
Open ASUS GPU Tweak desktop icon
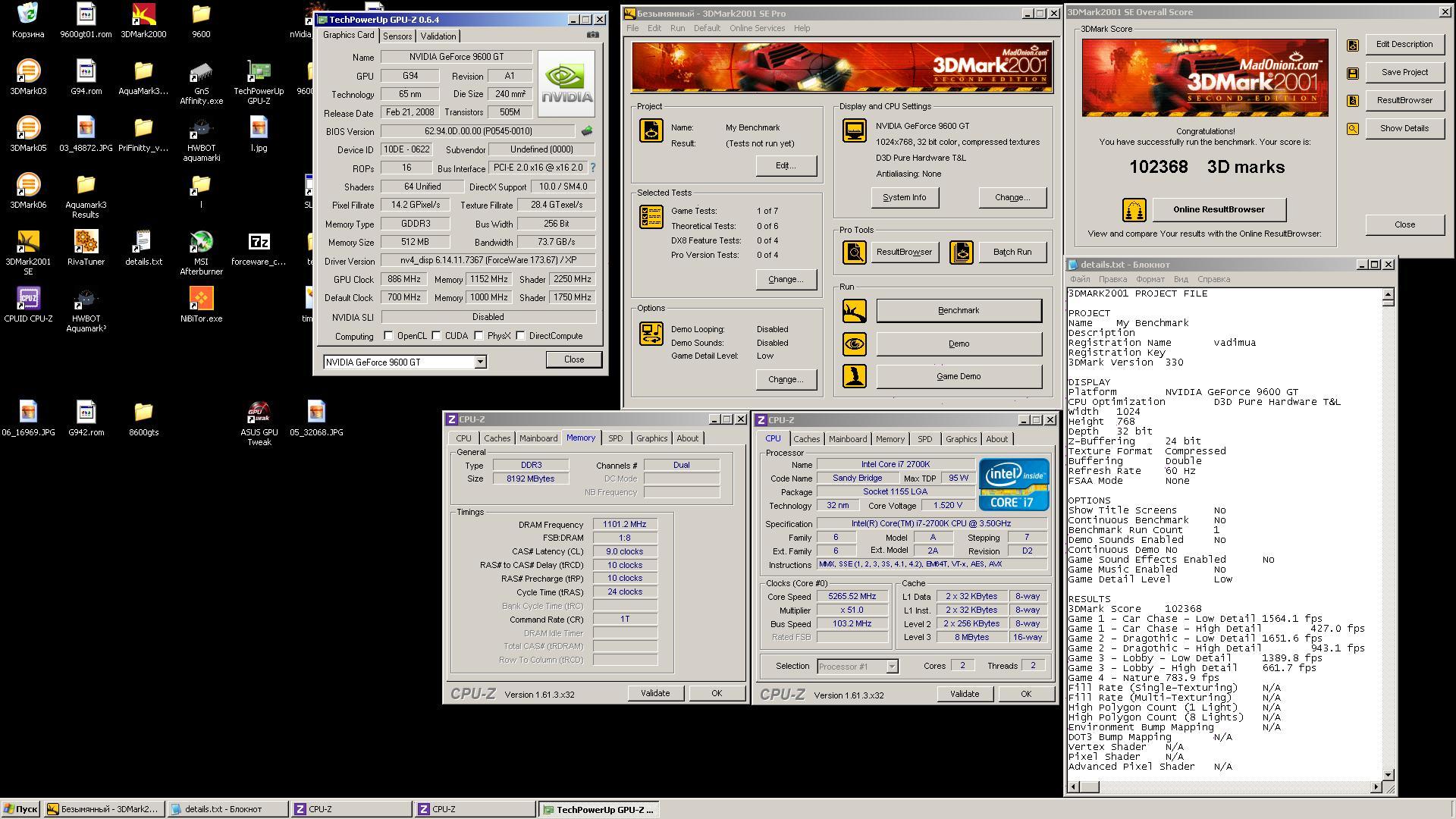(x=259, y=423)
